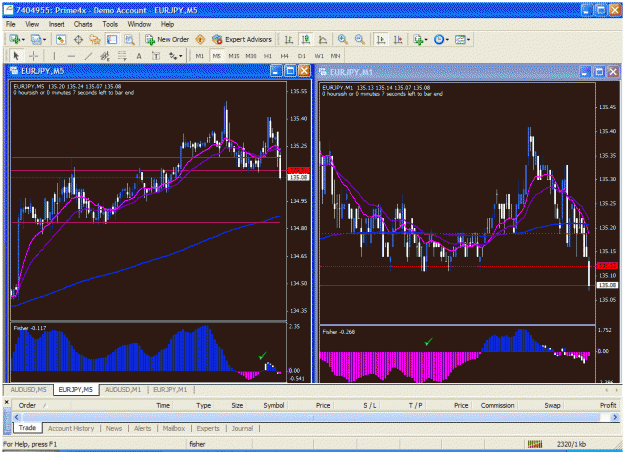Expand the Profiles dropdown arrow
Viewport: 625px width, 452px height.
(44, 39)
